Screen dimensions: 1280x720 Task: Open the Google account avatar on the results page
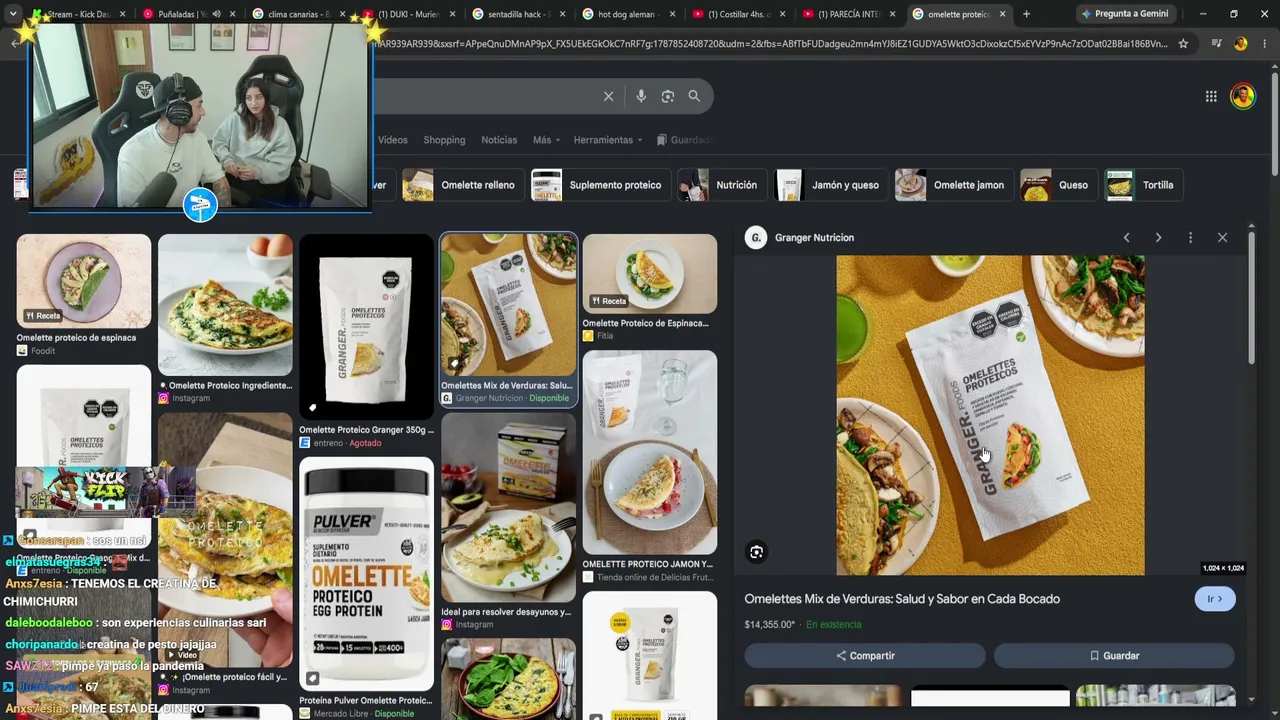point(1243,96)
